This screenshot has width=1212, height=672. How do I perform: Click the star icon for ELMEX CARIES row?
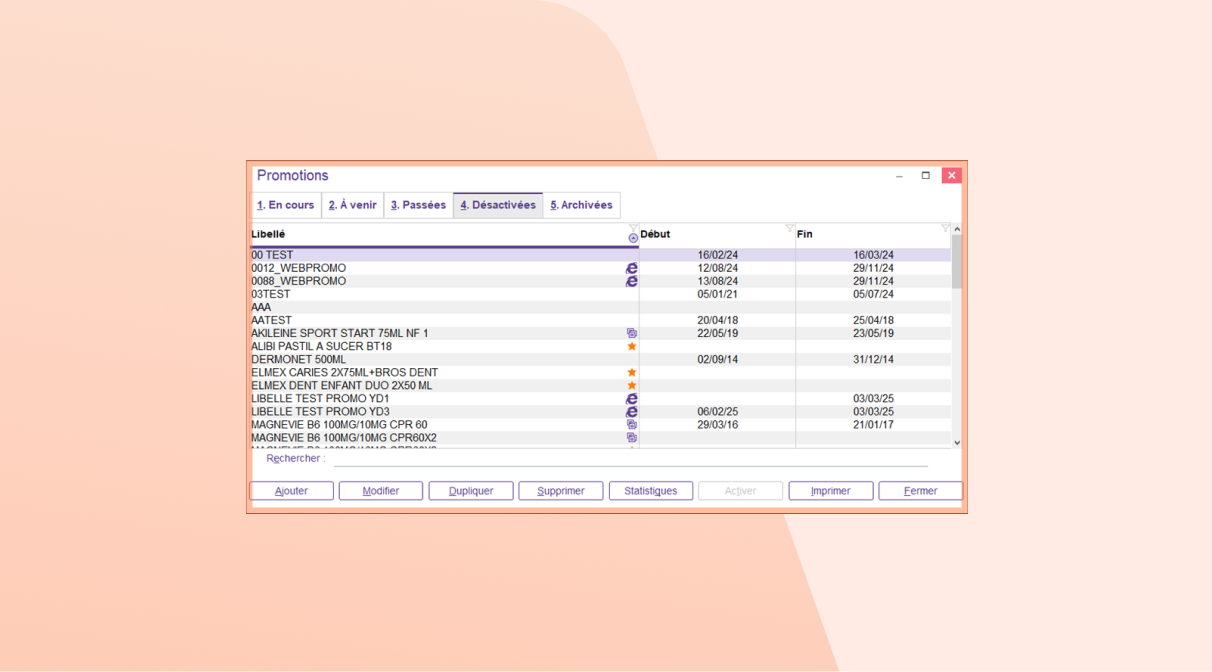click(631, 372)
